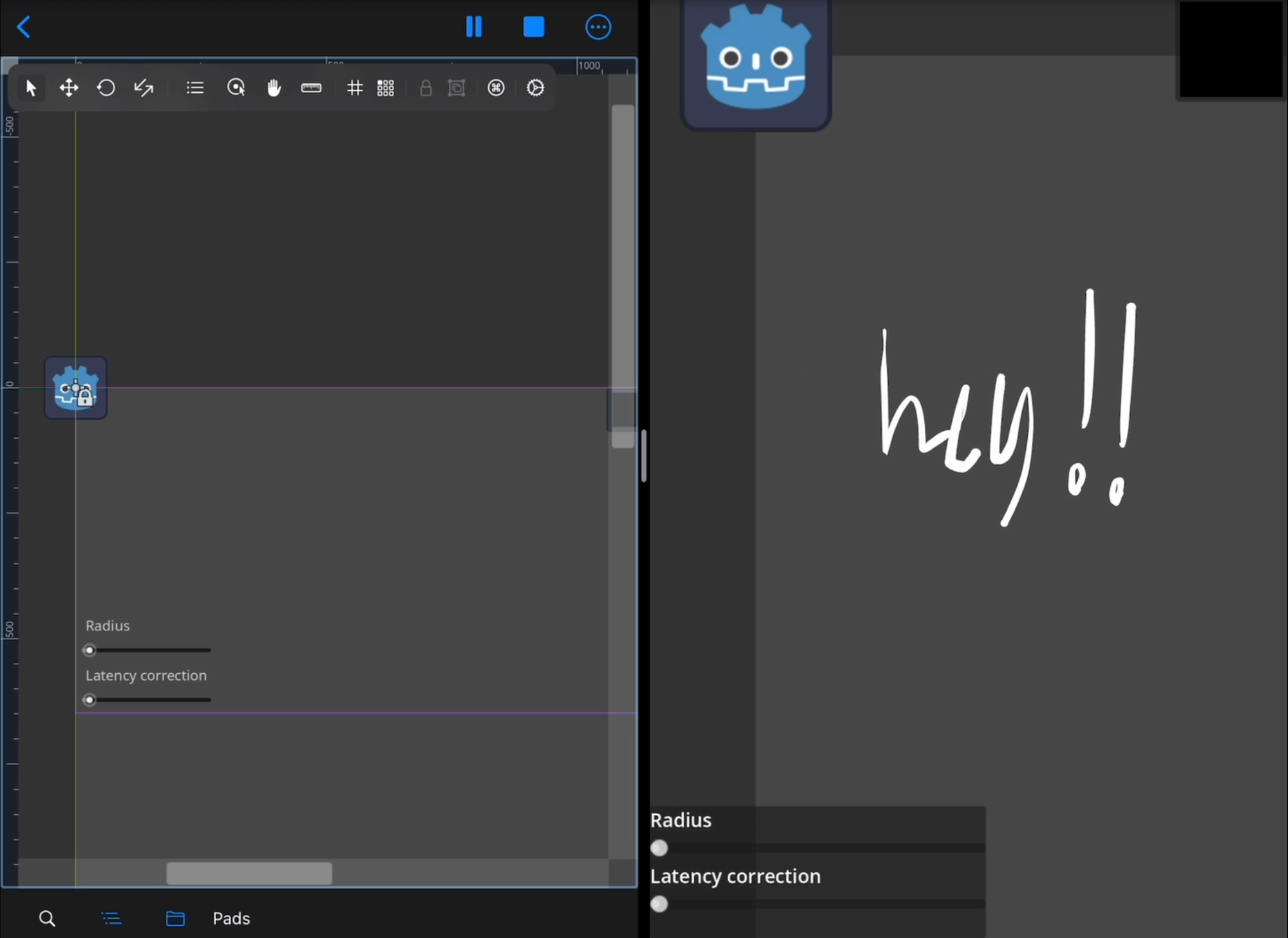
Task: Open the command shortcut circle menu
Action: tap(496, 88)
